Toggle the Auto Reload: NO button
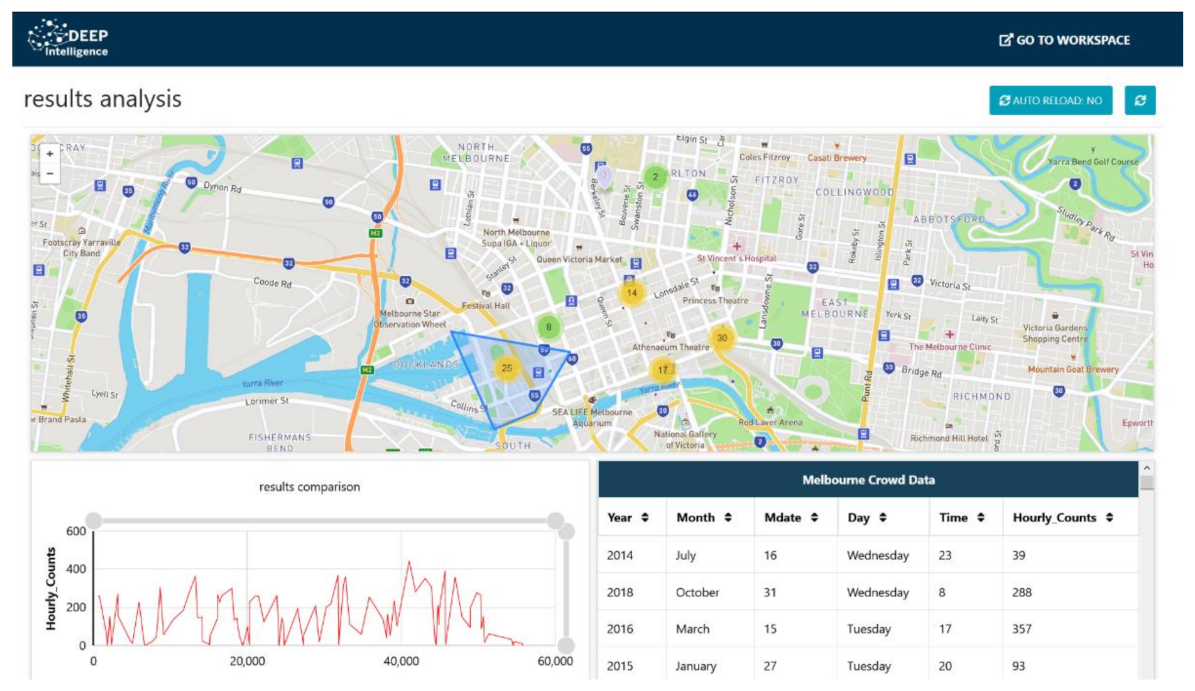 point(1050,100)
